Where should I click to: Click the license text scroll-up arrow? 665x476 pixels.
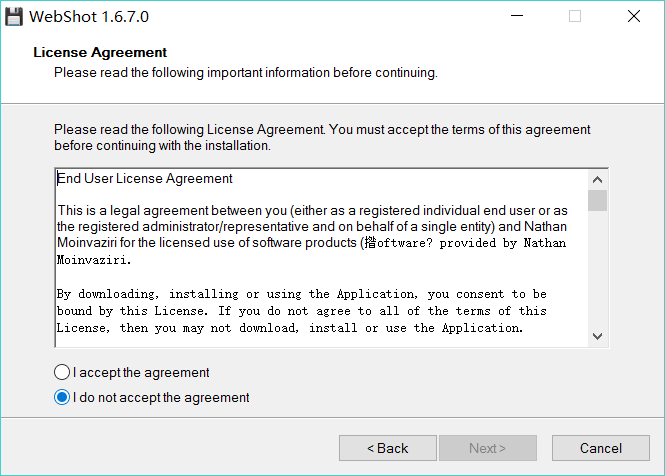597,177
